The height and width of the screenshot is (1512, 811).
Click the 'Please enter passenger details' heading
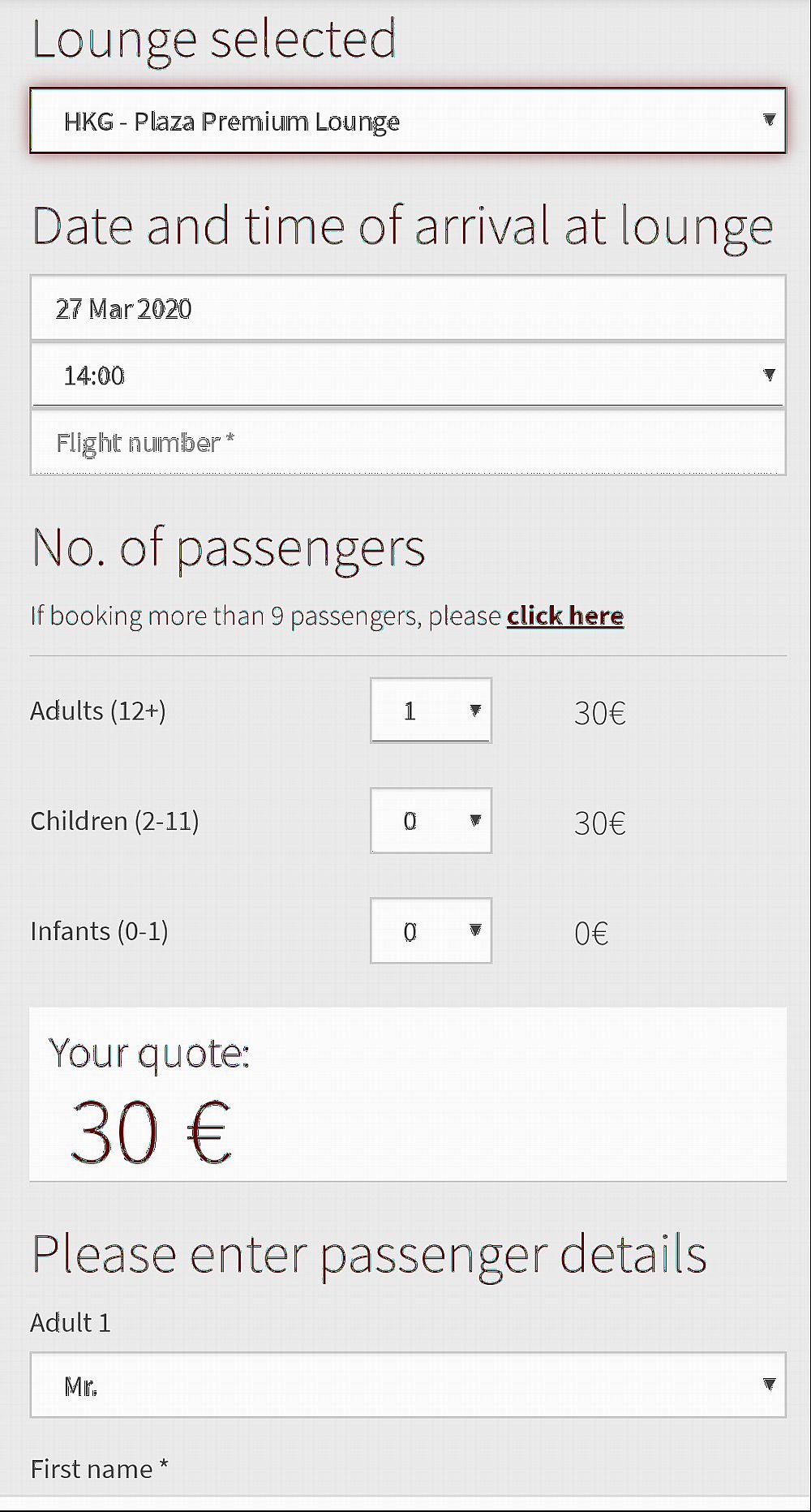[x=369, y=1252]
